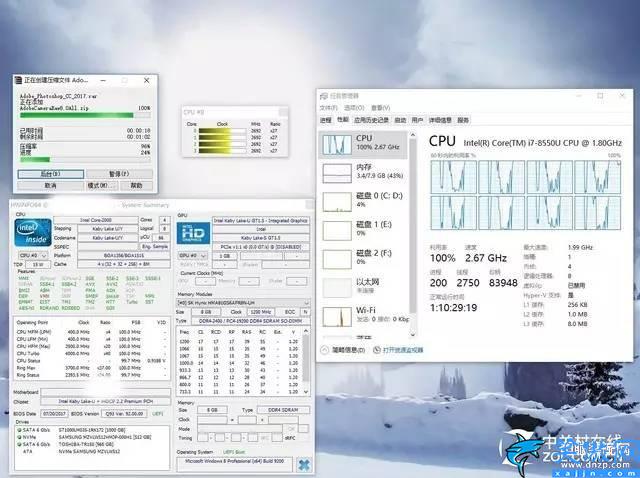Click the 模式(M)... button in WinRAR
The width and height of the screenshot is (640, 478).
point(102,185)
